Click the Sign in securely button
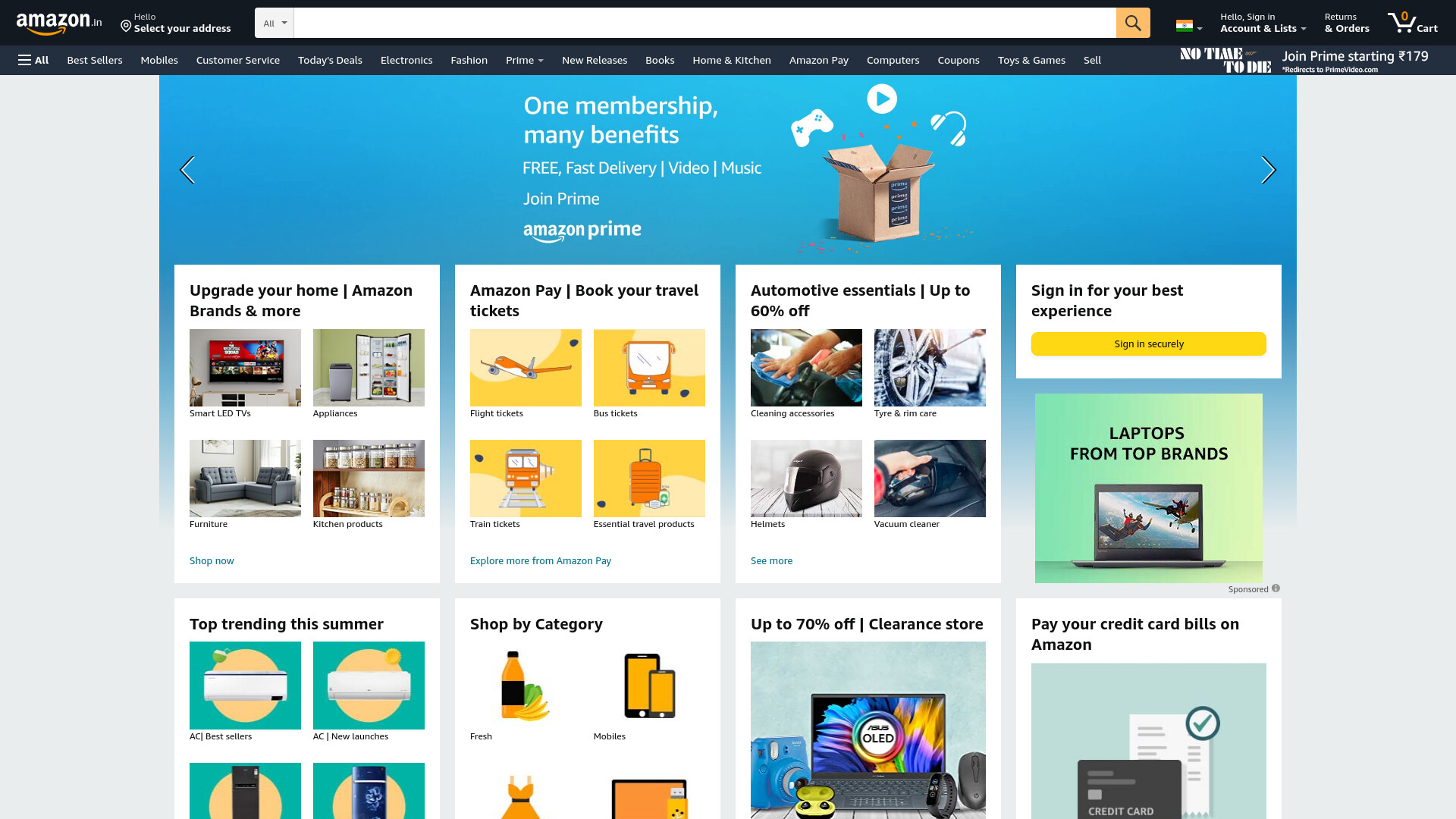This screenshot has width=1456, height=819. [1149, 344]
